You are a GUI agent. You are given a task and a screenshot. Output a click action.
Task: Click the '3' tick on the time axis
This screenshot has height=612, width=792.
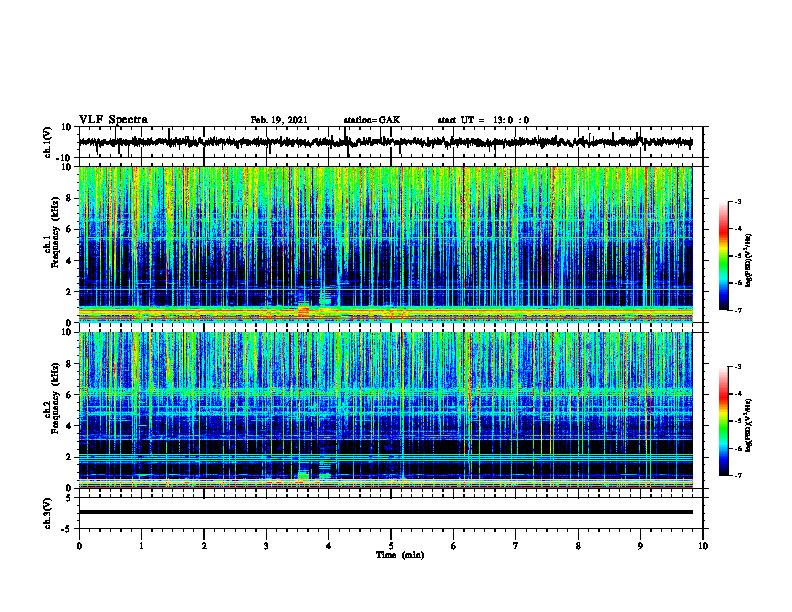click(x=266, y=546)
